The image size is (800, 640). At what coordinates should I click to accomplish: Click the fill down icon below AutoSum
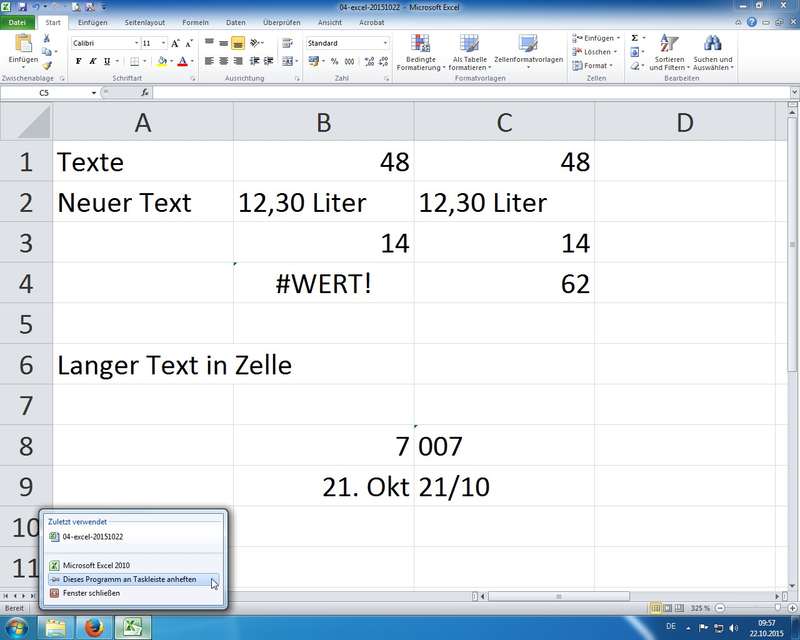pyautogui.click(x=634, y=52)
